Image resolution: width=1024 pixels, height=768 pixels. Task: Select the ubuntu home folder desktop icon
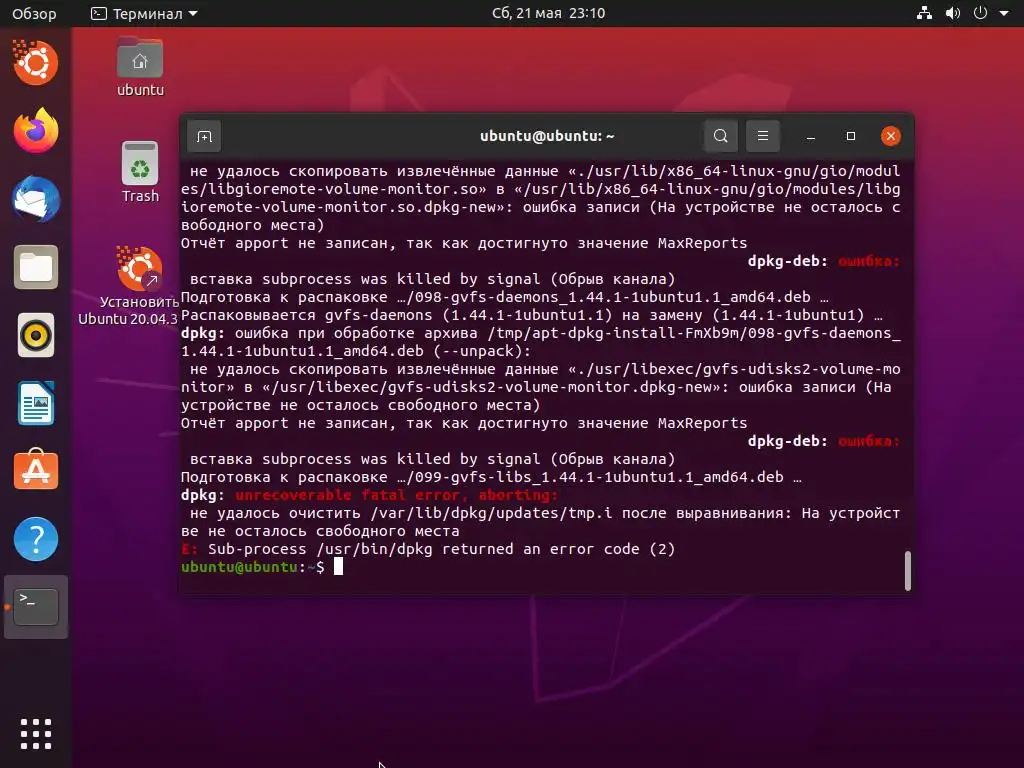(x=140, y=67)
